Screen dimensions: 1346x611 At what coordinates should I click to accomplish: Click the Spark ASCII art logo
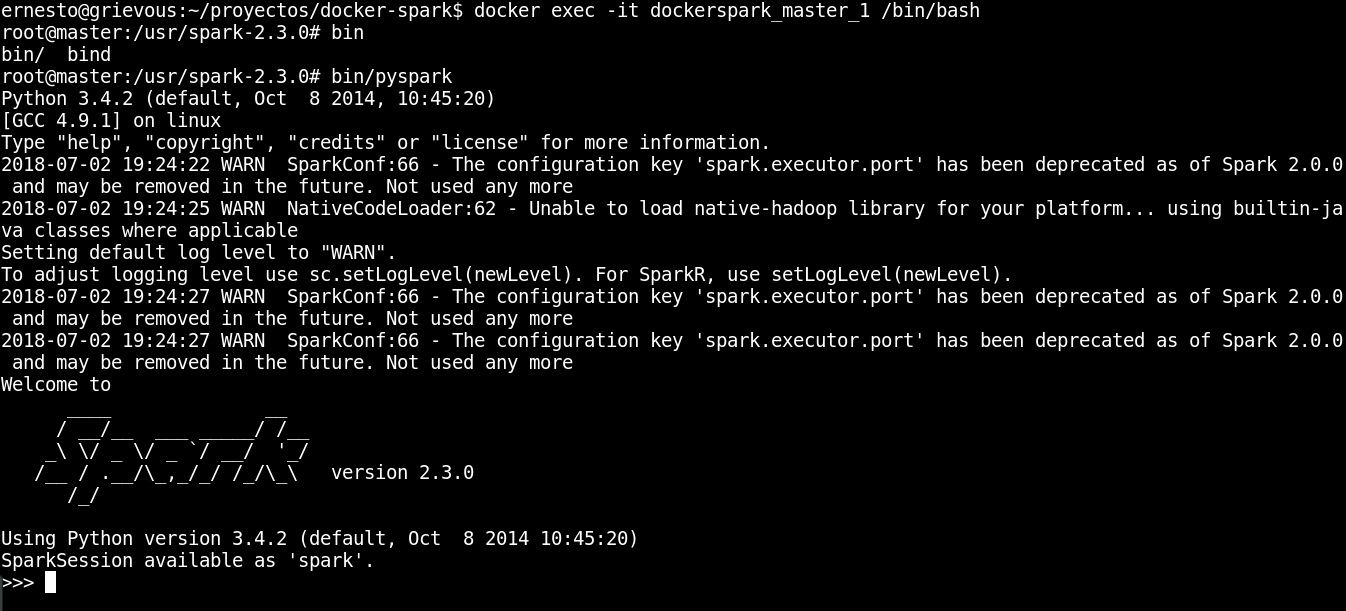[x=172, y=451]
